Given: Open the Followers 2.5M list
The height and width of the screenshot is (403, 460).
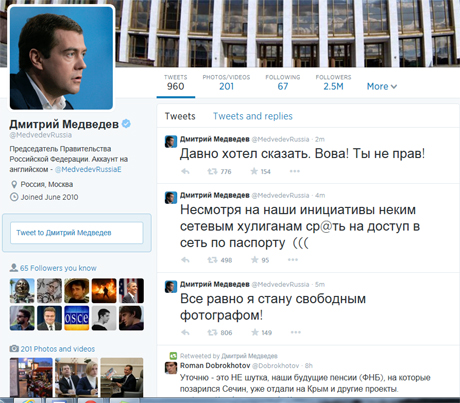Looking at the screenshot, I should coord(333,82).
